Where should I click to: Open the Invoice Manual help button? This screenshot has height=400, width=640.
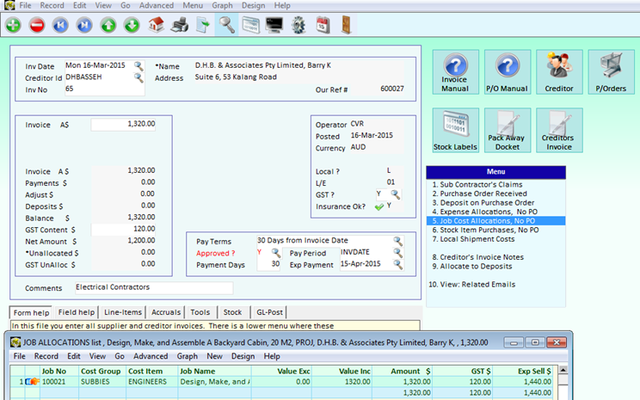(x=456, y=72)
